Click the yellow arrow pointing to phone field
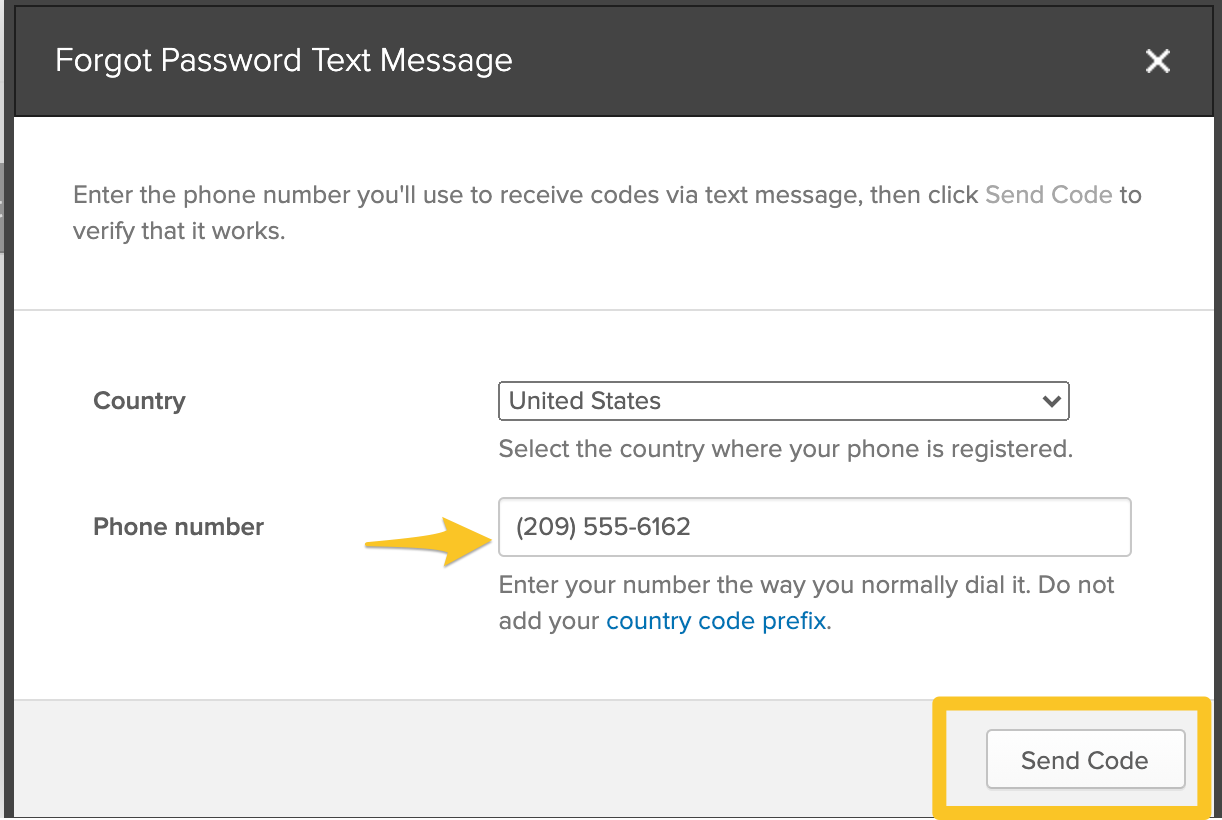 tap(420, 541)
